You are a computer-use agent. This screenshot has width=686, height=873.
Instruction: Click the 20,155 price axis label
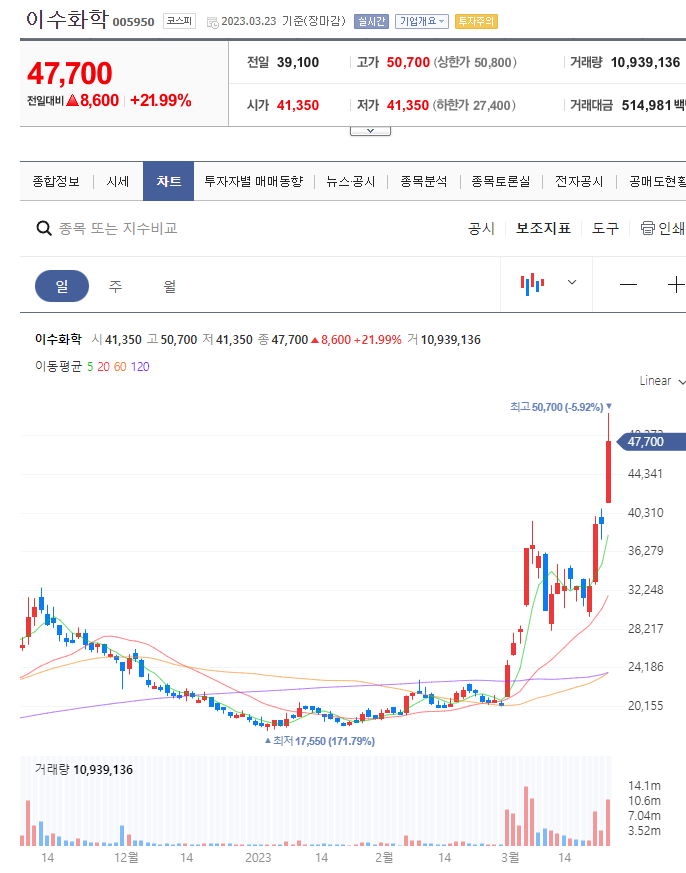coord(645,705)
